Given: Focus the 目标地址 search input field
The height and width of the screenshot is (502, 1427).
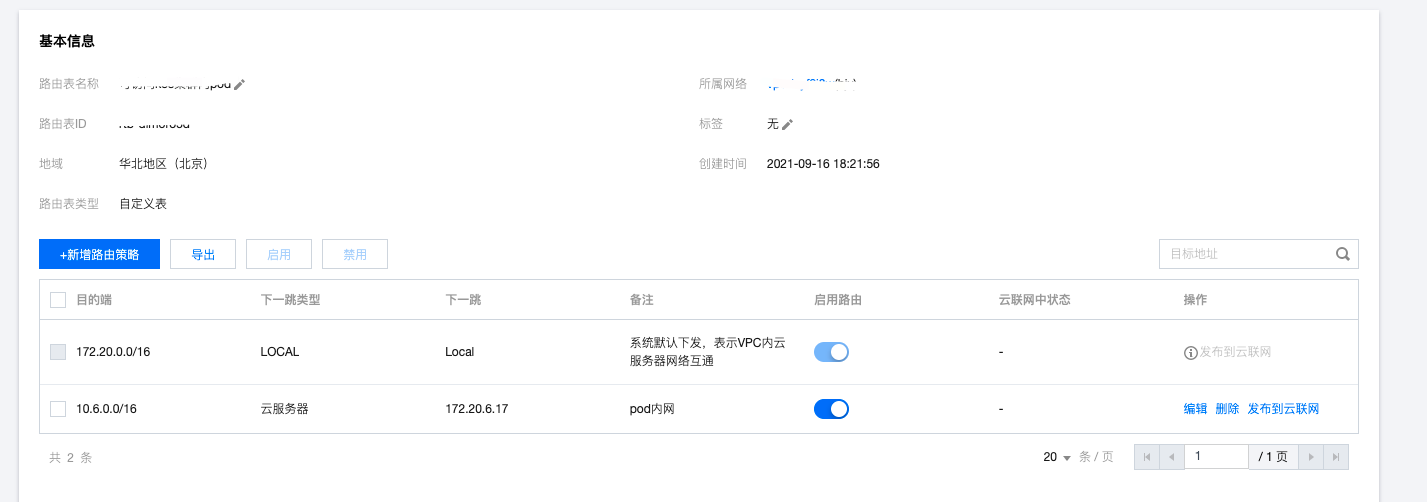Looking at the screenshot, I should pyautogui.click(x=1245, y=254).
